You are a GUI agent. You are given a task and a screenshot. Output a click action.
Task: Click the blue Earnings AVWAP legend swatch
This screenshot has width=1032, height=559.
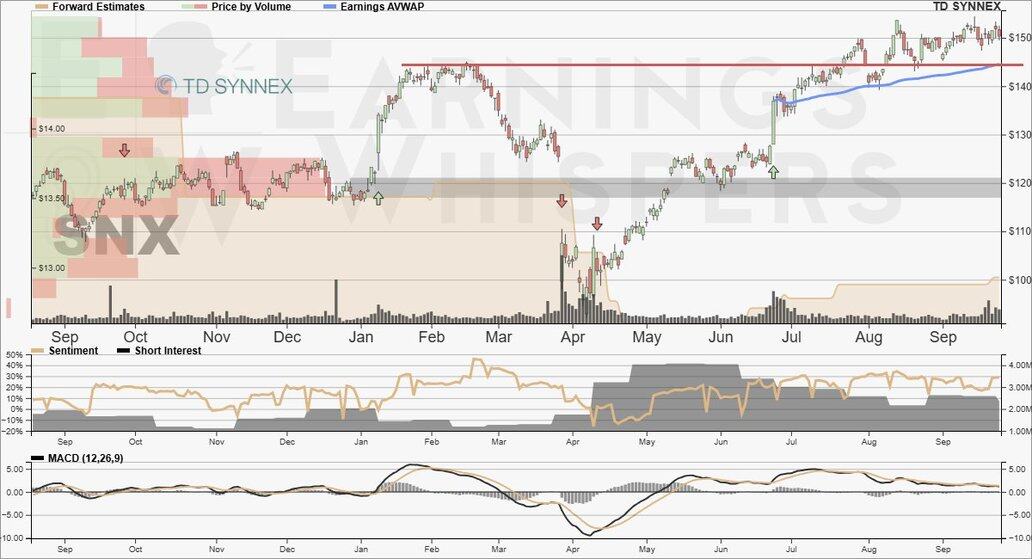(x=330, y=7)
